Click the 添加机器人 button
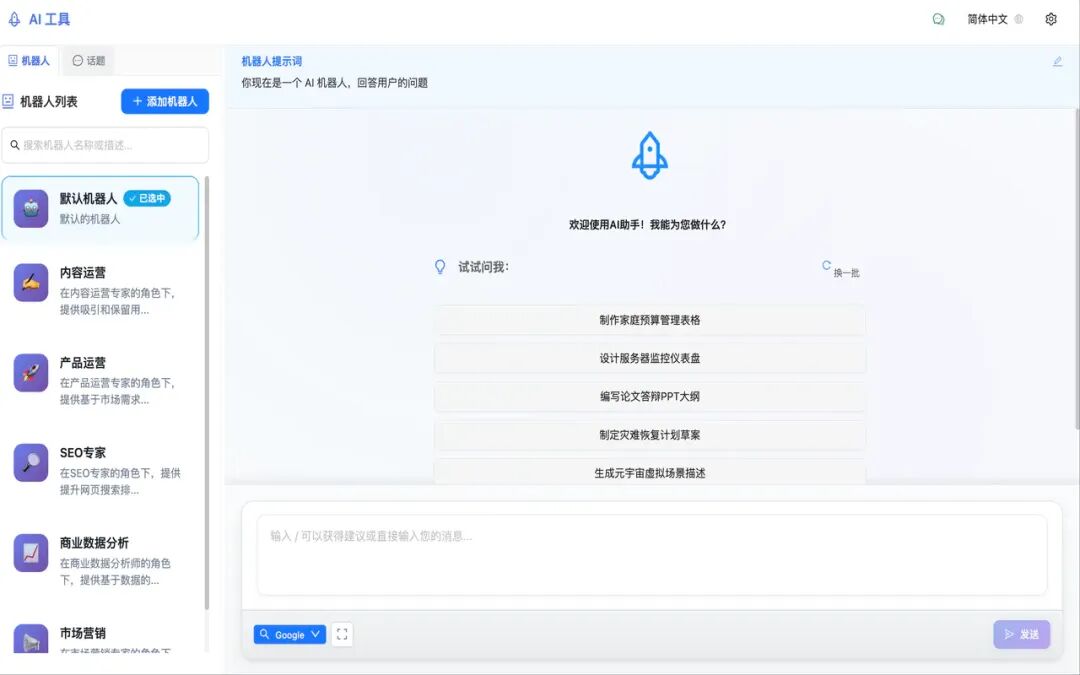Screen dimensions: 1080x675 coord(165,101)
